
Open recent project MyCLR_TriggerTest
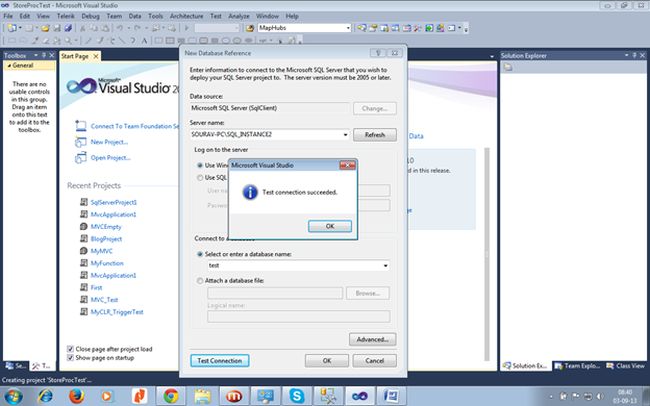coord(117,312)
